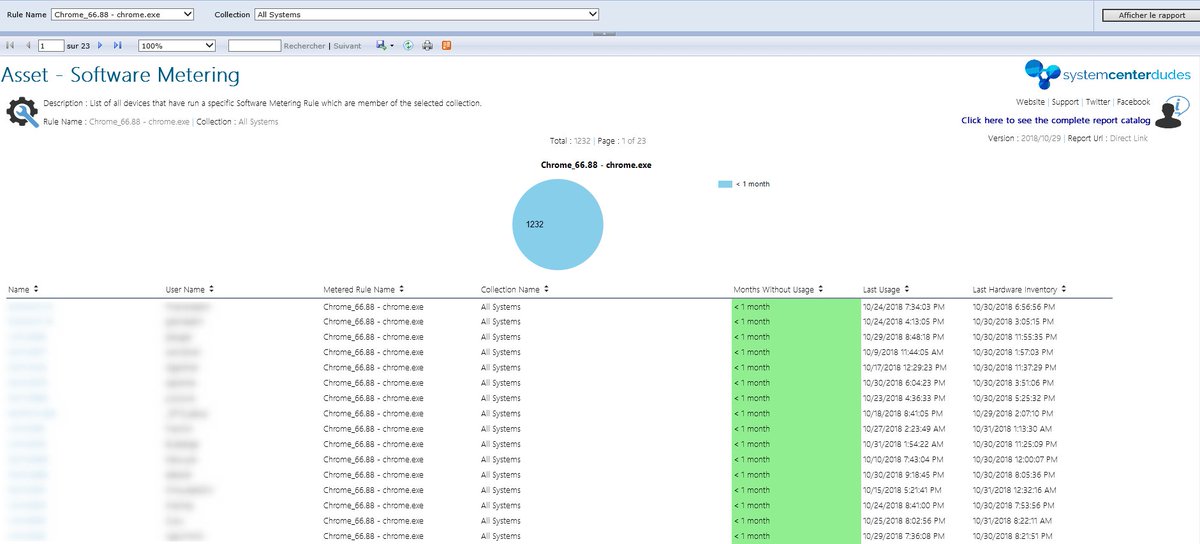Click chart title Chrome_66.88 - chrome.exe
The image size is (1200, 544).
(x=596, y=164)
